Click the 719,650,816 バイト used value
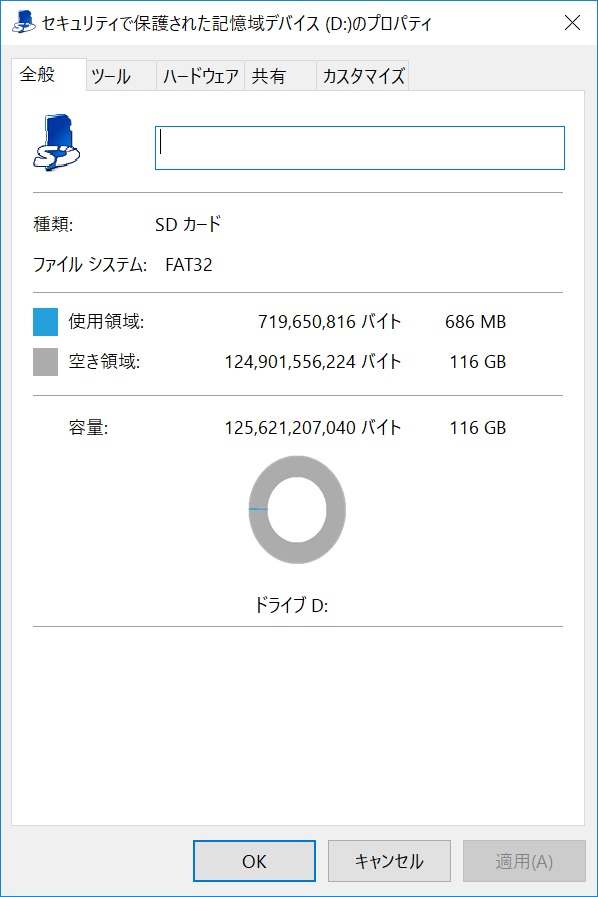598x897 pixels. coord(330,322)
